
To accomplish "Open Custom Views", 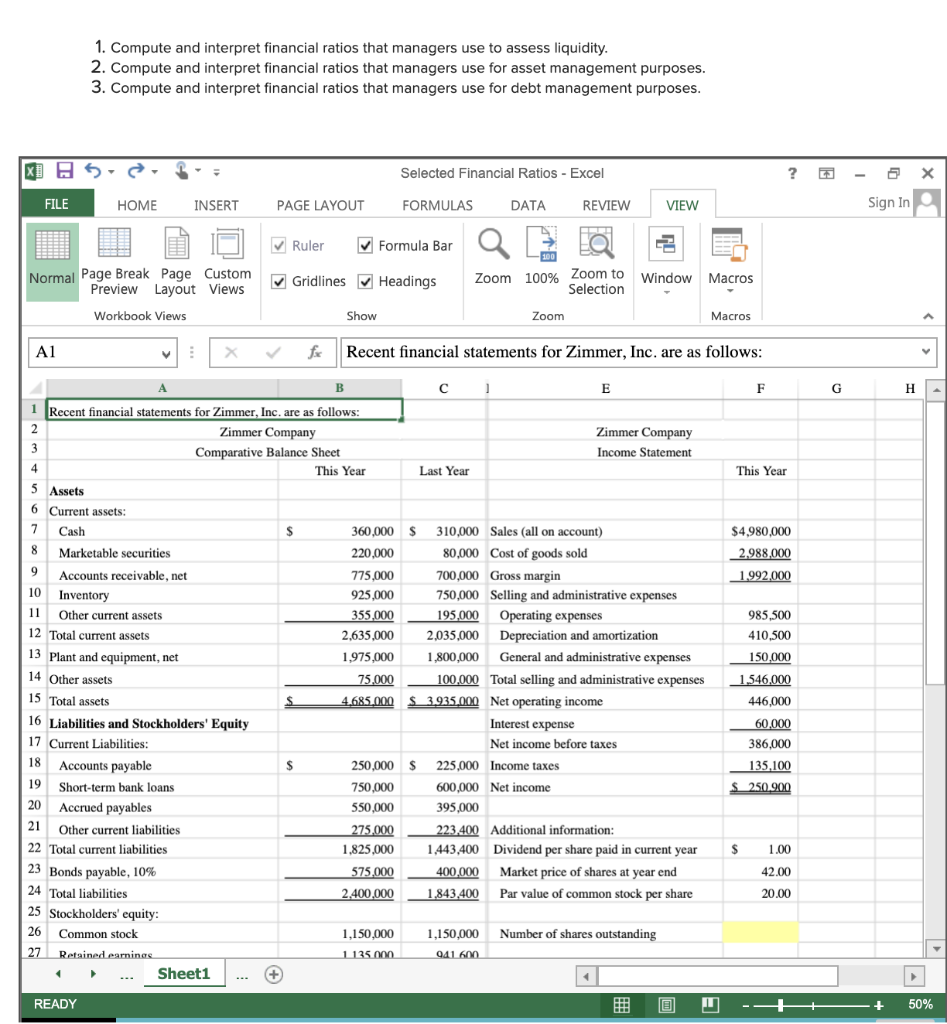I will click(x=227, y=261).
